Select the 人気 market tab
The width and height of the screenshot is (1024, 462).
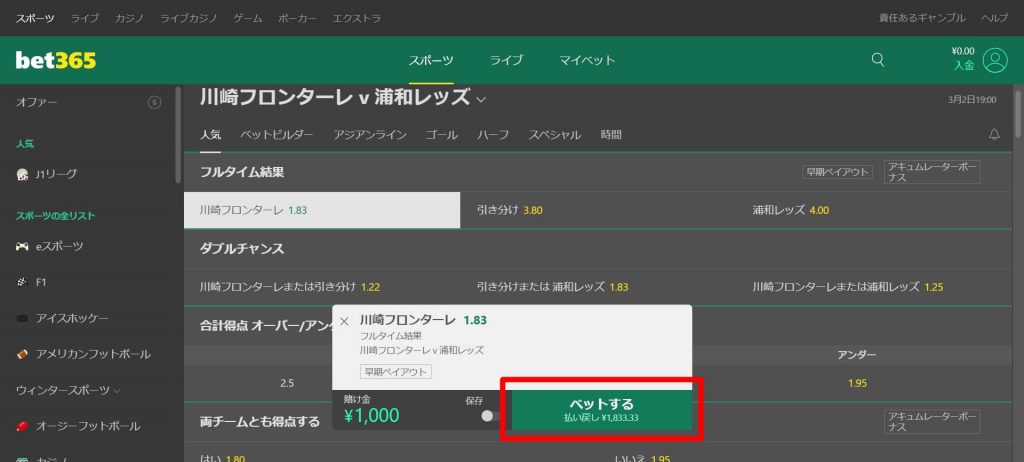[210, 135]
